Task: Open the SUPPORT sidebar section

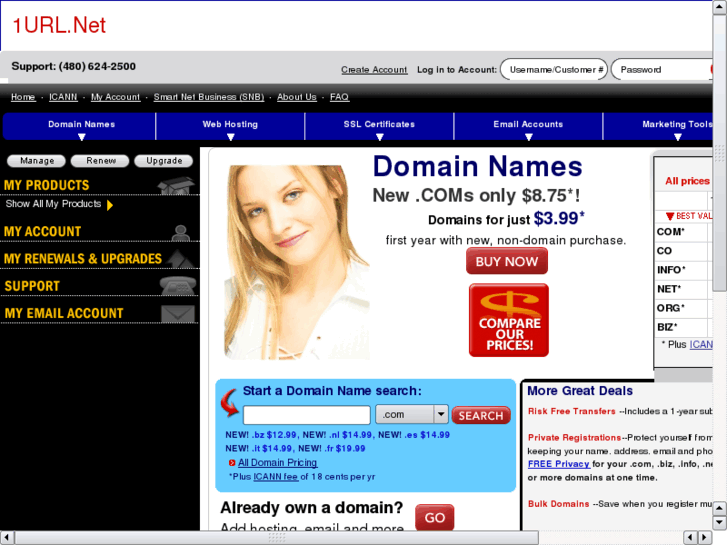Action: (32, 286)
